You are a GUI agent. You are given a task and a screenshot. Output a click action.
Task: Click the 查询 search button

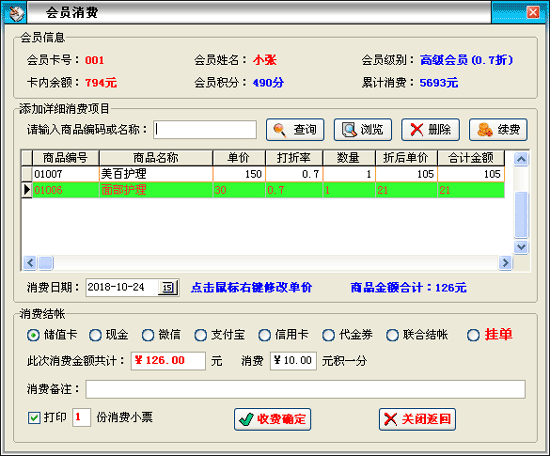click(295, 129)
